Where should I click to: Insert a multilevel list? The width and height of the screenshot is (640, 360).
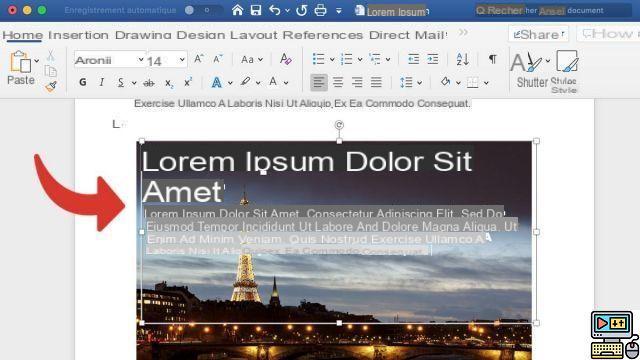point(375,60)
